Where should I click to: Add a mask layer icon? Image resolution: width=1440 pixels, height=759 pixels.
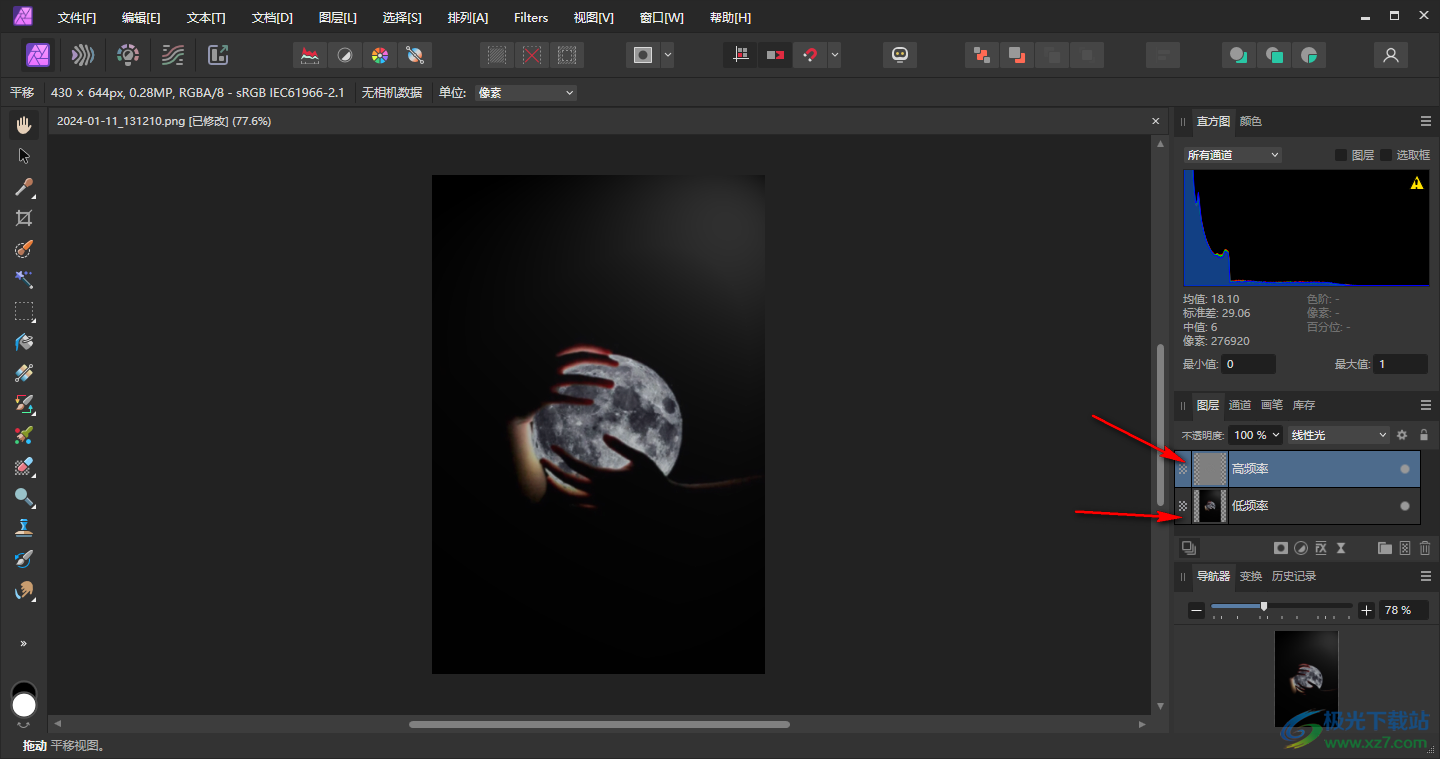pos(1280,548)
